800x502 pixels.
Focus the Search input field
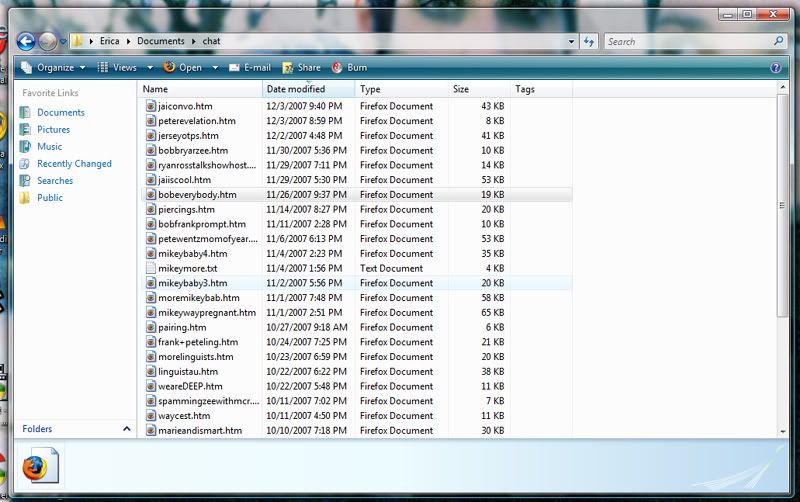pyautogui.click(x=689, y=42)
